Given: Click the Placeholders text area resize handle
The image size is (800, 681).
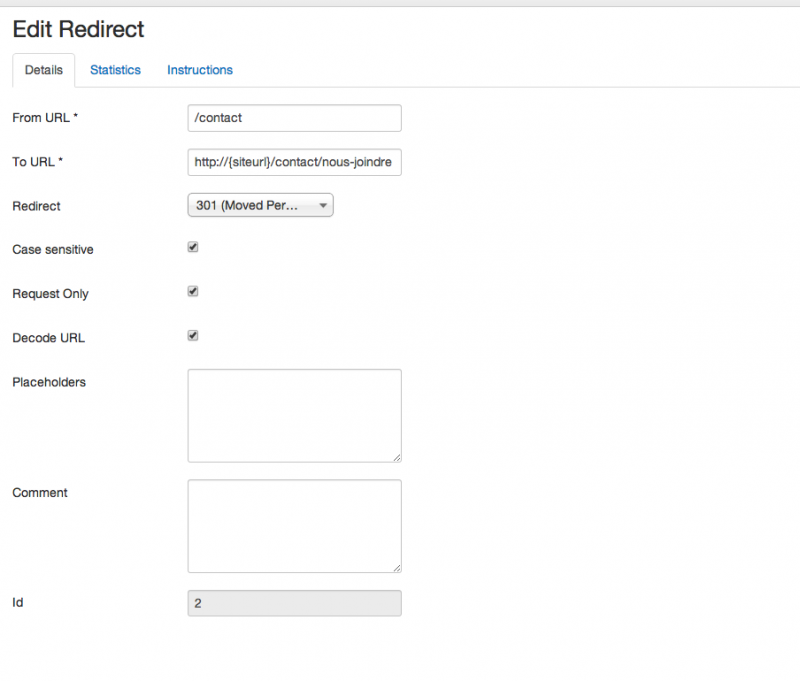Looking at the screenshot, I should click(x=397, y=458).
